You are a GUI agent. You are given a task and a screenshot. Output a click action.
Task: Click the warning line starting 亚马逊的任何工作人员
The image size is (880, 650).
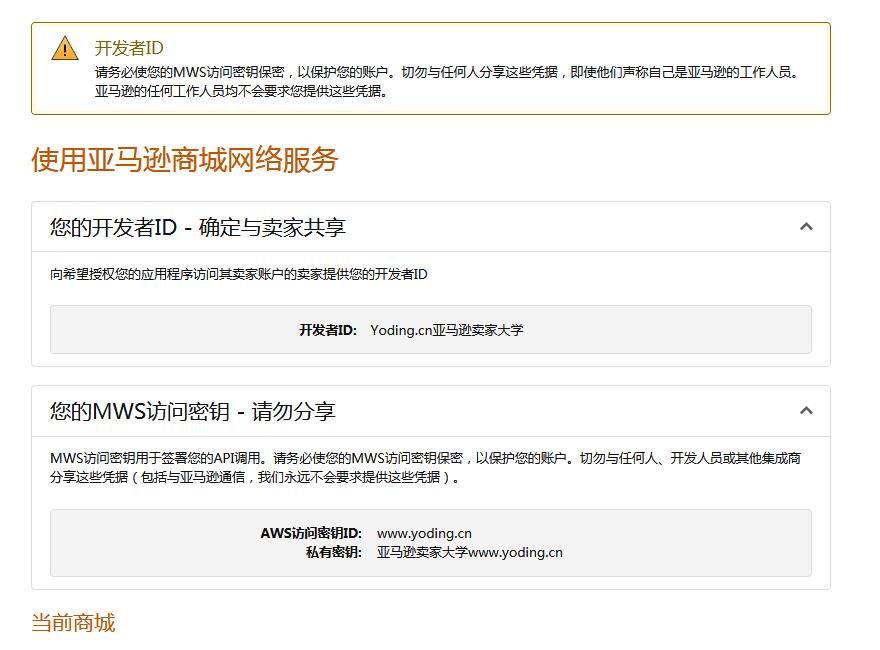click(x=240, y=91)
